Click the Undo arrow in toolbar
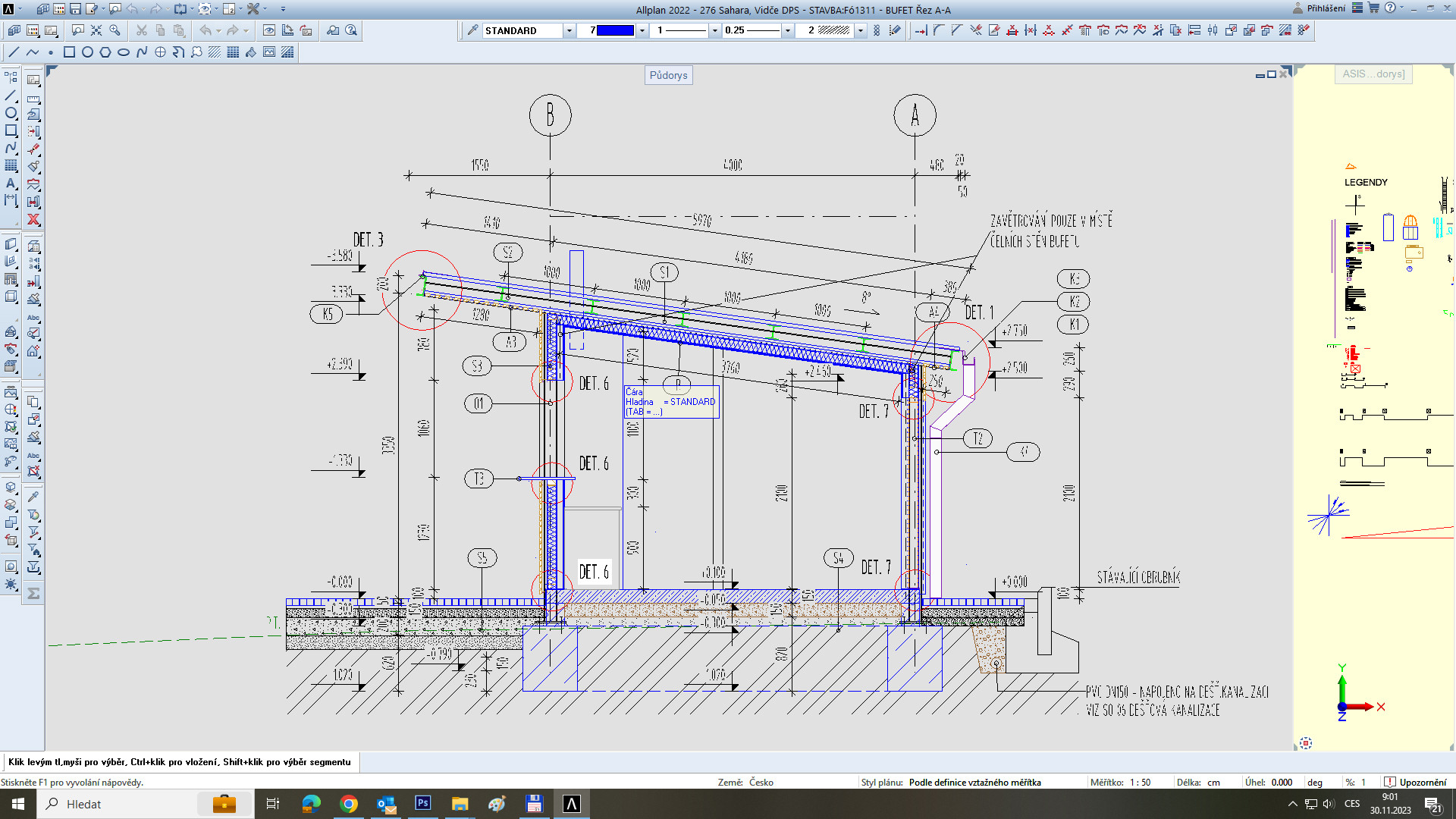Viewport: 1456px width, 819px height. pyautogui.click(x=206, y=30)
